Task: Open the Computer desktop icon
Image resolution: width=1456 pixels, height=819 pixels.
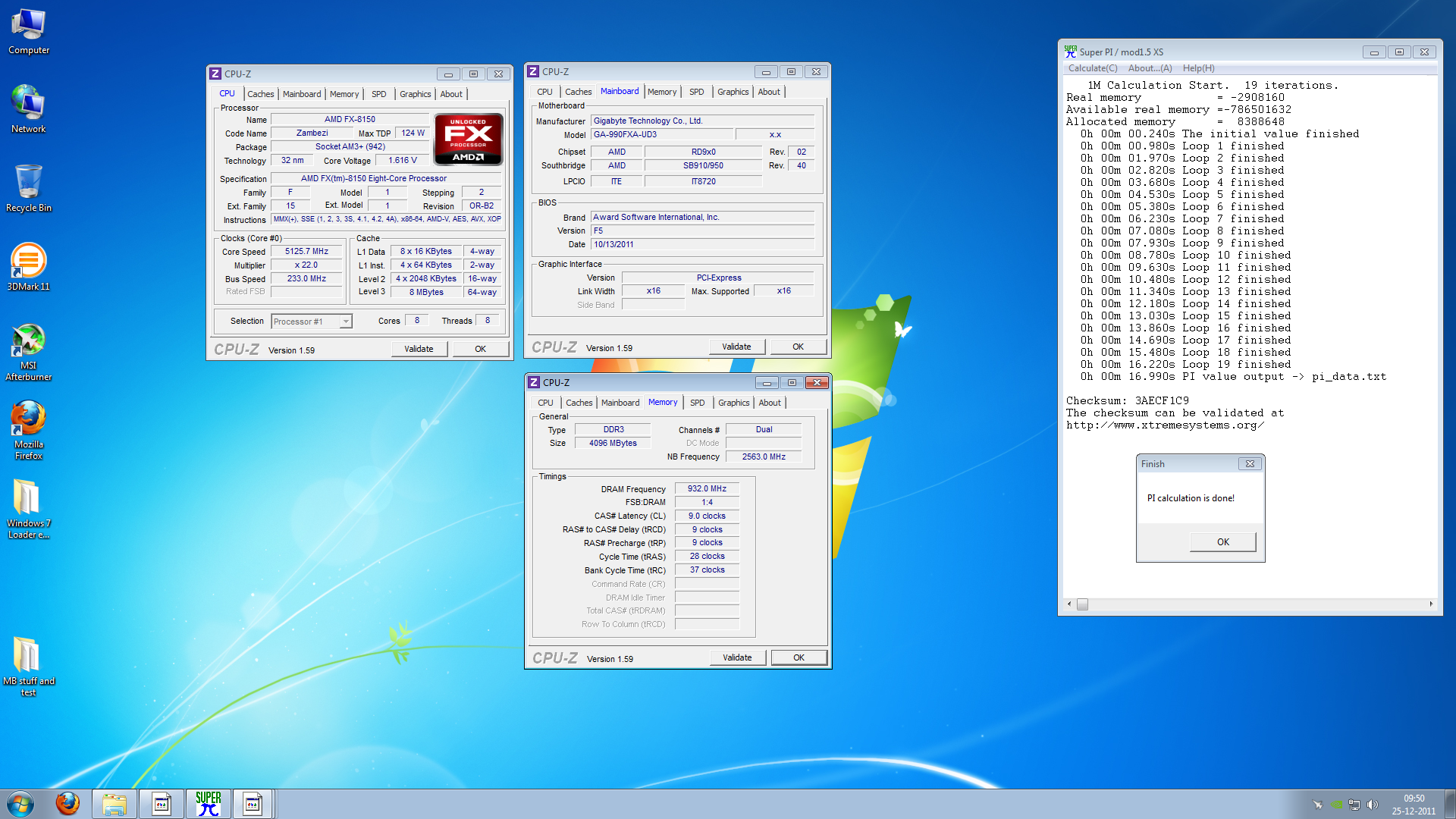Action: (29, 32)
